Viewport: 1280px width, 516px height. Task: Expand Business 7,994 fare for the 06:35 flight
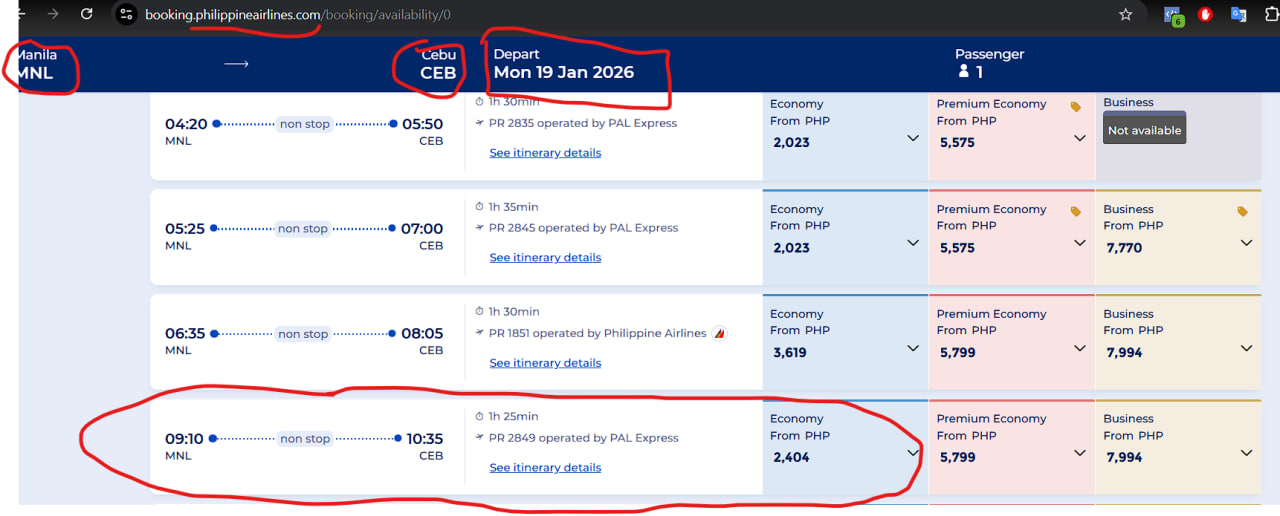(x=1246, y=348)
